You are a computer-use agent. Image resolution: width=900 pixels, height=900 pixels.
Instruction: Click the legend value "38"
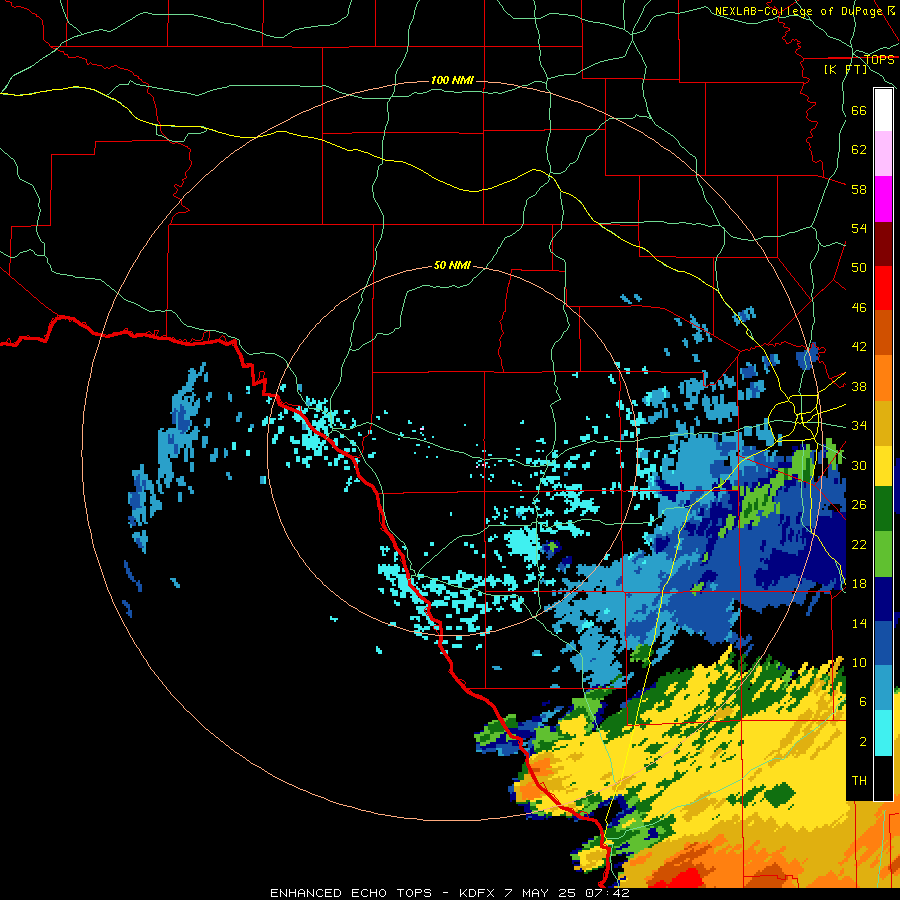click(x=859, y=386)
